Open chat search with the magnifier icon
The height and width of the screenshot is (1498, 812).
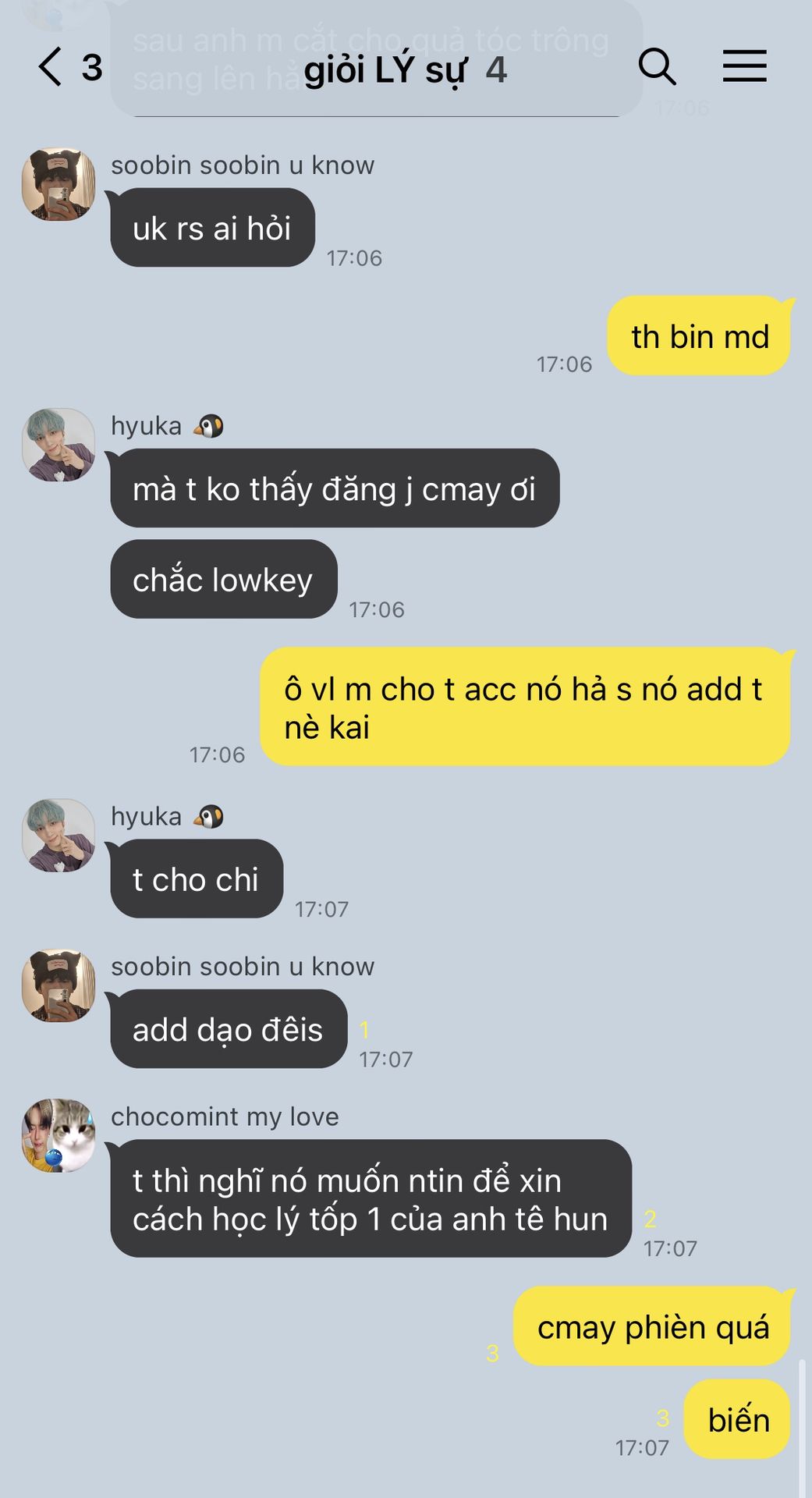(x=657, y=66)
